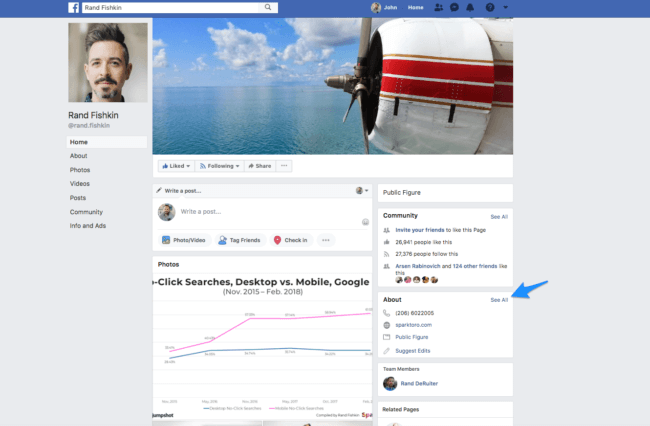This screenshot has width=650, height=426.
Task: Open the No-Click Searches chart photo
Action: click(262, 346)
